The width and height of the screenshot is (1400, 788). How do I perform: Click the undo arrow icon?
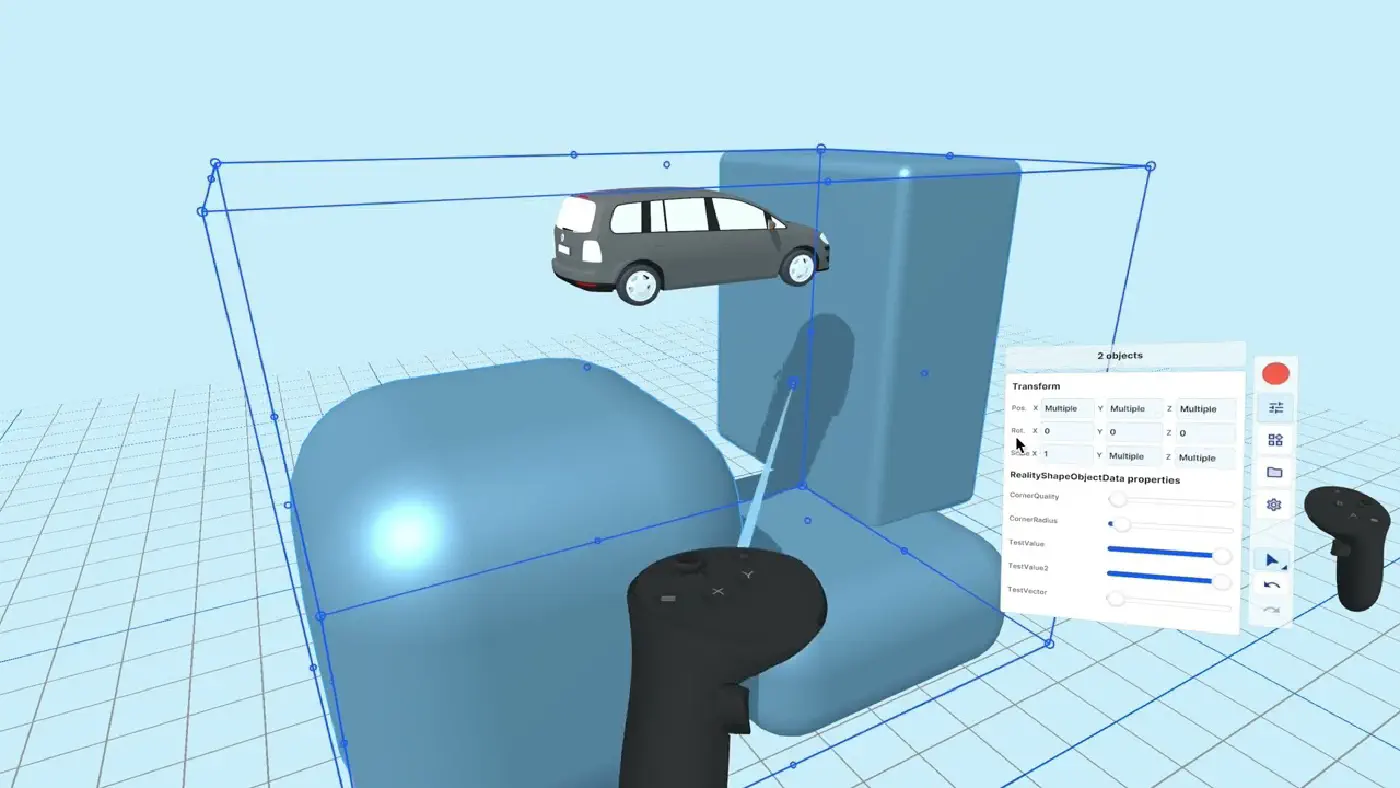[1272, 585]
